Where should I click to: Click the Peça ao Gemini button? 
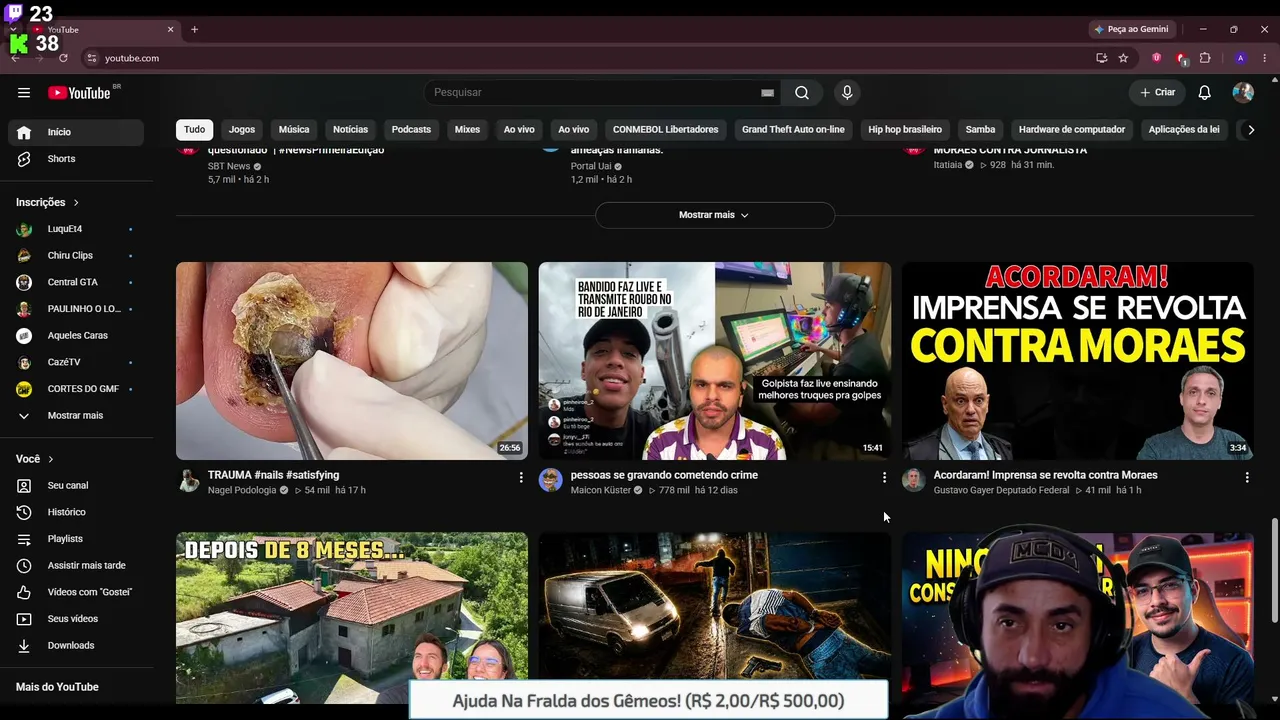click(x=1133, y=29)
